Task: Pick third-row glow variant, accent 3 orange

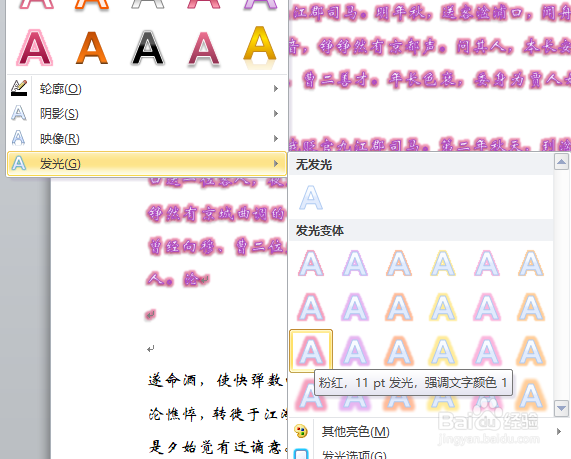Action: [399, 351]
